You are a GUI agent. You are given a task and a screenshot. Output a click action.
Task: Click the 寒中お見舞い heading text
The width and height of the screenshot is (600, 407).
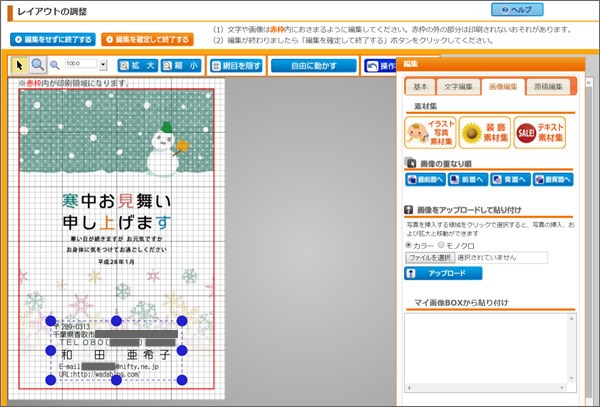click(117, 201)
